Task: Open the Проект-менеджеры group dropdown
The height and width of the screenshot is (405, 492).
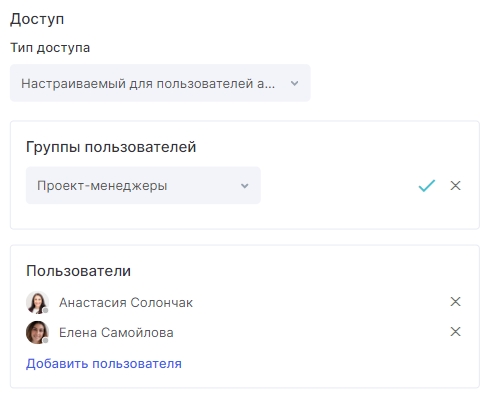Action: 143,185
